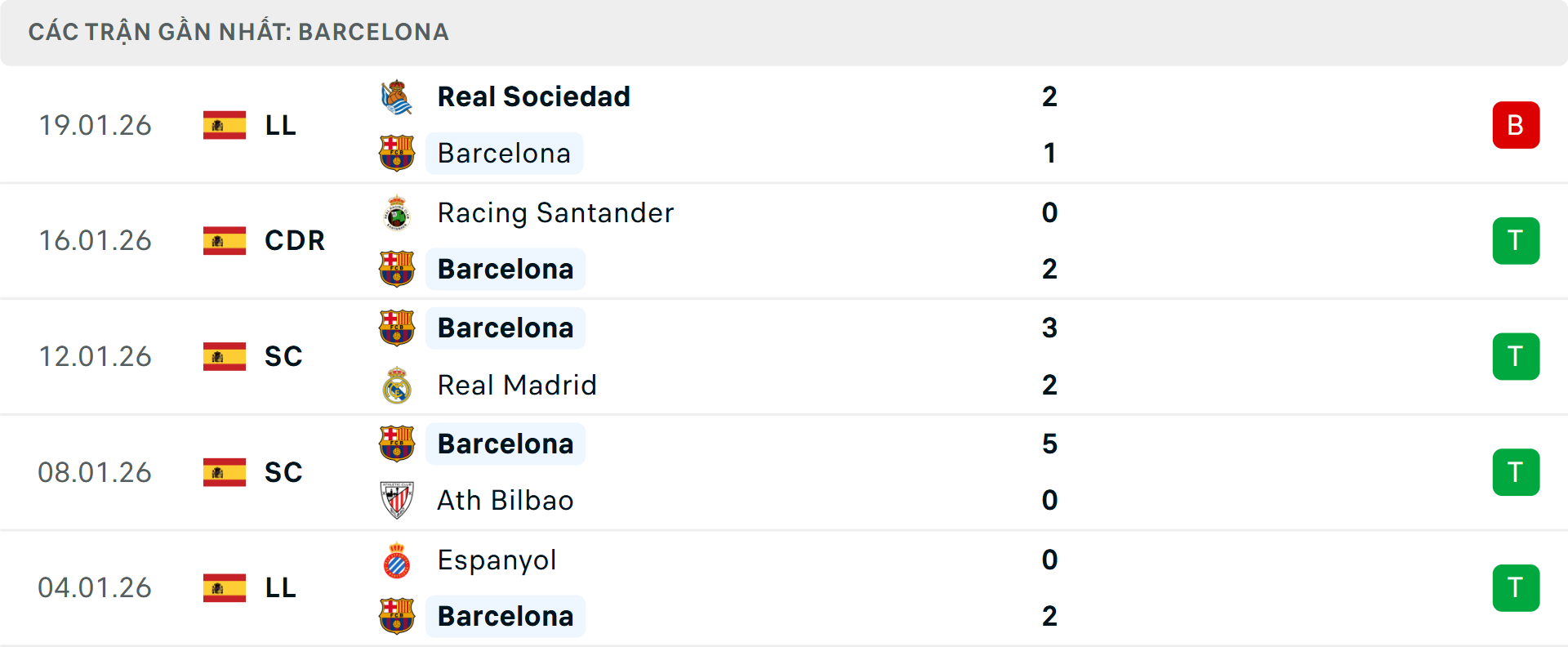Screen dimensions: 1568x647
Task: Select the Spain flag beside the CDR competition
Action: 224,241
